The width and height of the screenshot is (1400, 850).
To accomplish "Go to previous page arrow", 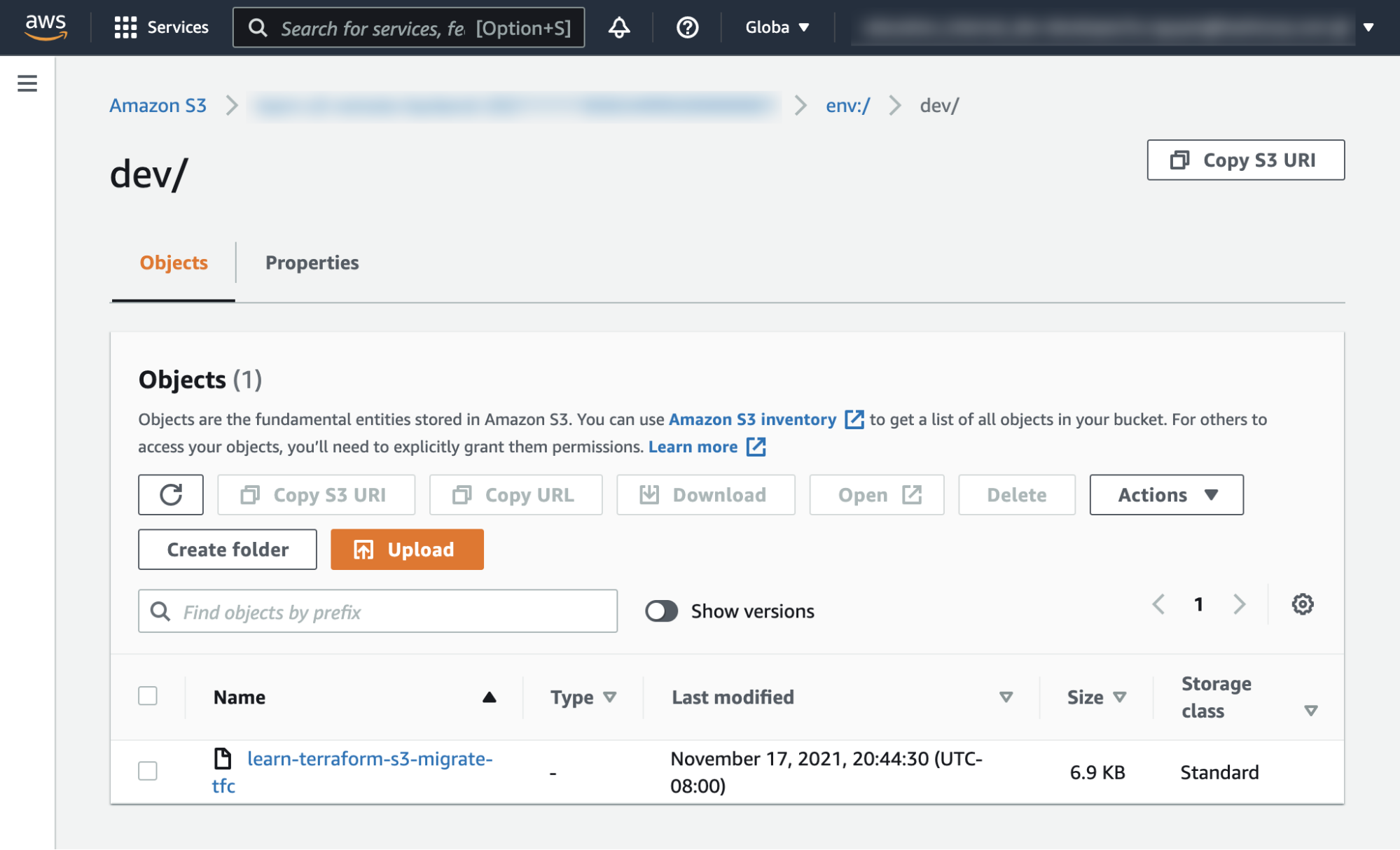I will 1158,604.
